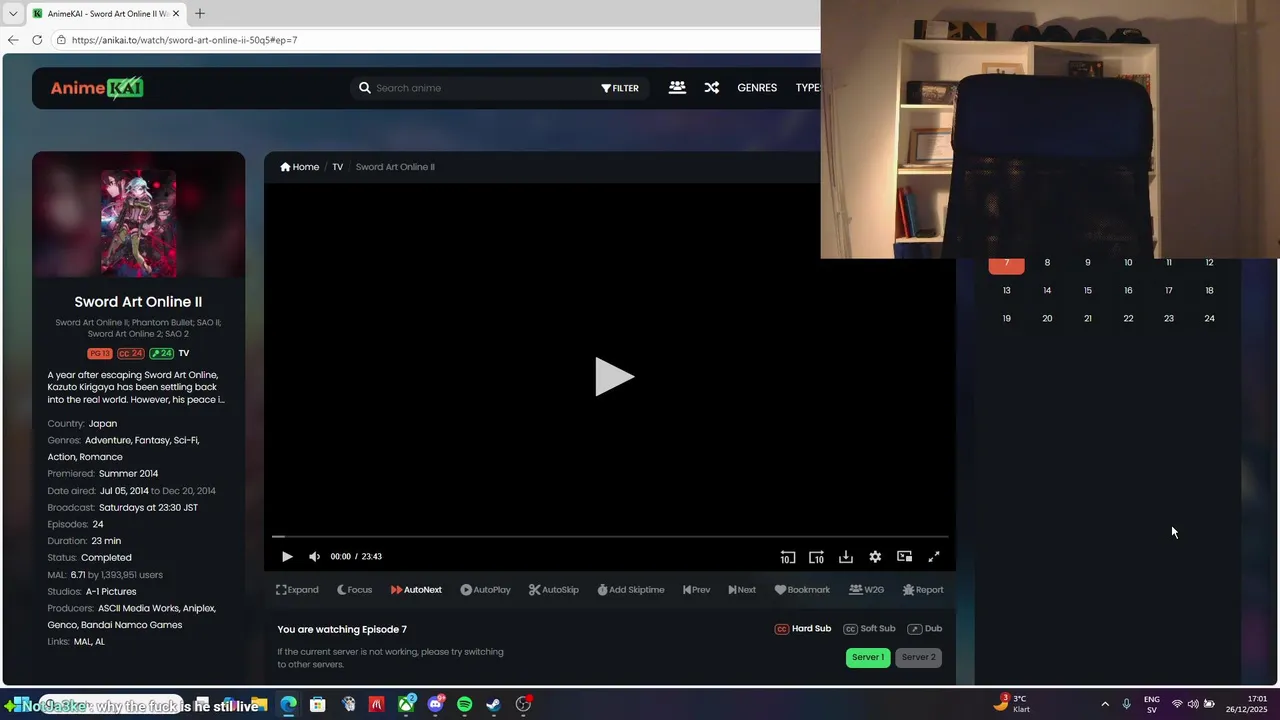Go to the Prev episode

coord(696,590)
